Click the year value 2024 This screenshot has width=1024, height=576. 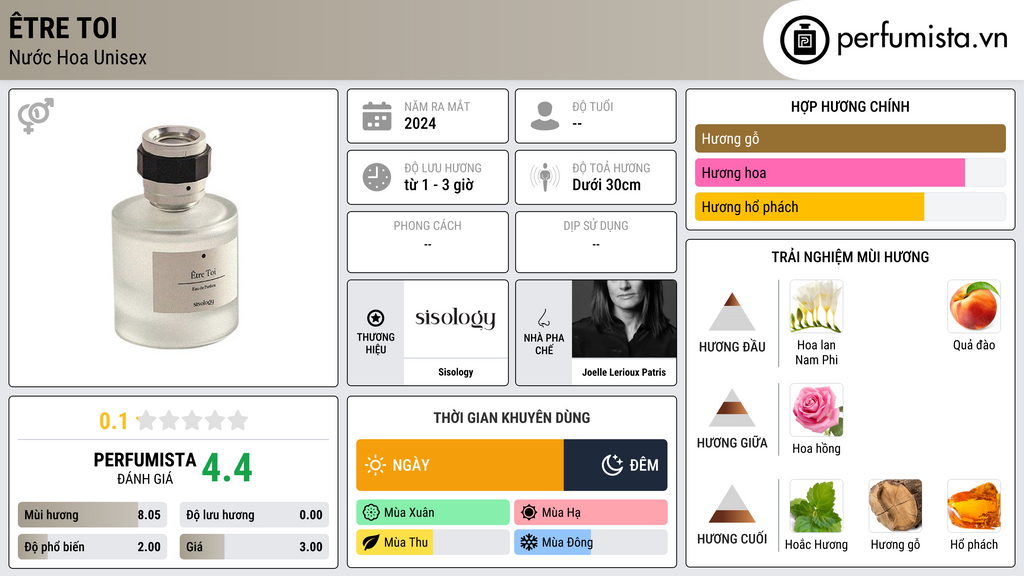(420, 123)
